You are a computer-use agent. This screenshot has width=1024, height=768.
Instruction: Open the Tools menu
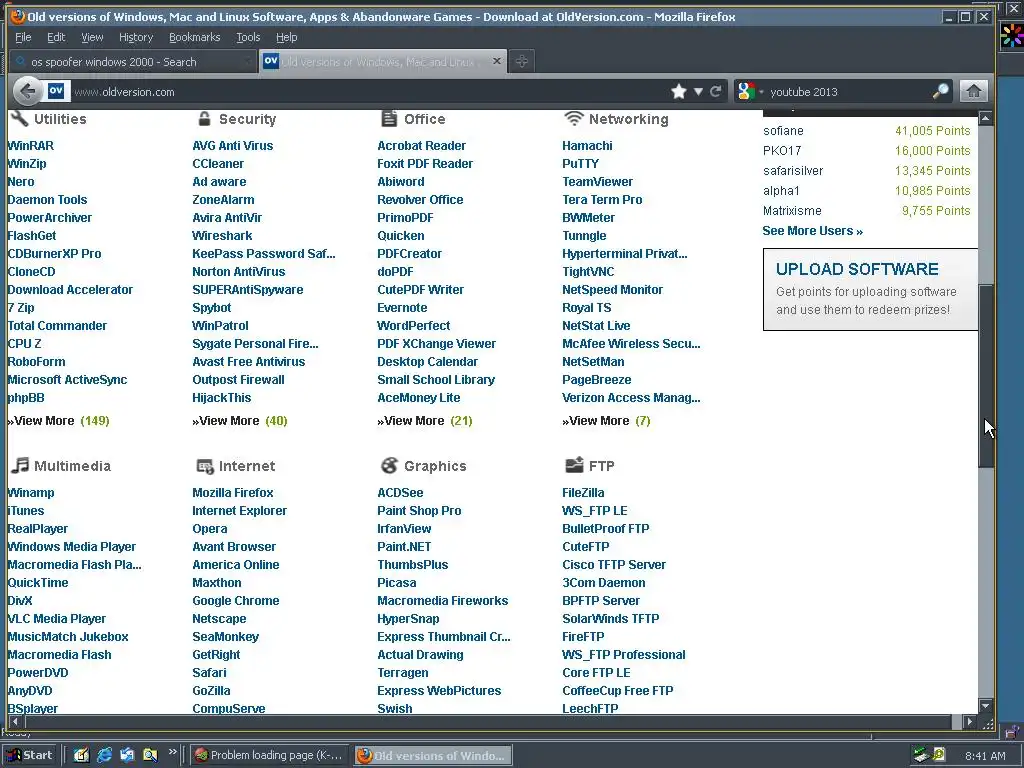click(x=248, y=37)
